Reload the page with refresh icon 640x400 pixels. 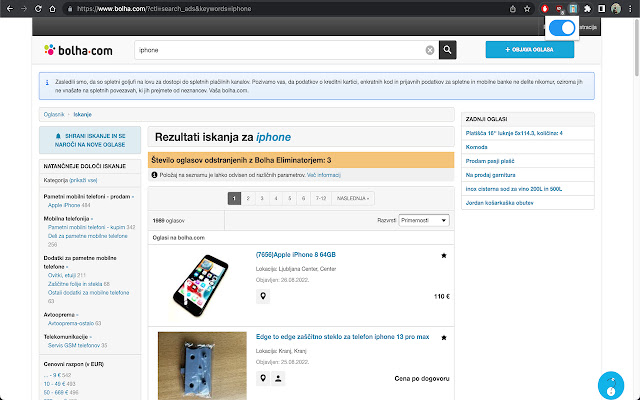[x=38, y=9]
